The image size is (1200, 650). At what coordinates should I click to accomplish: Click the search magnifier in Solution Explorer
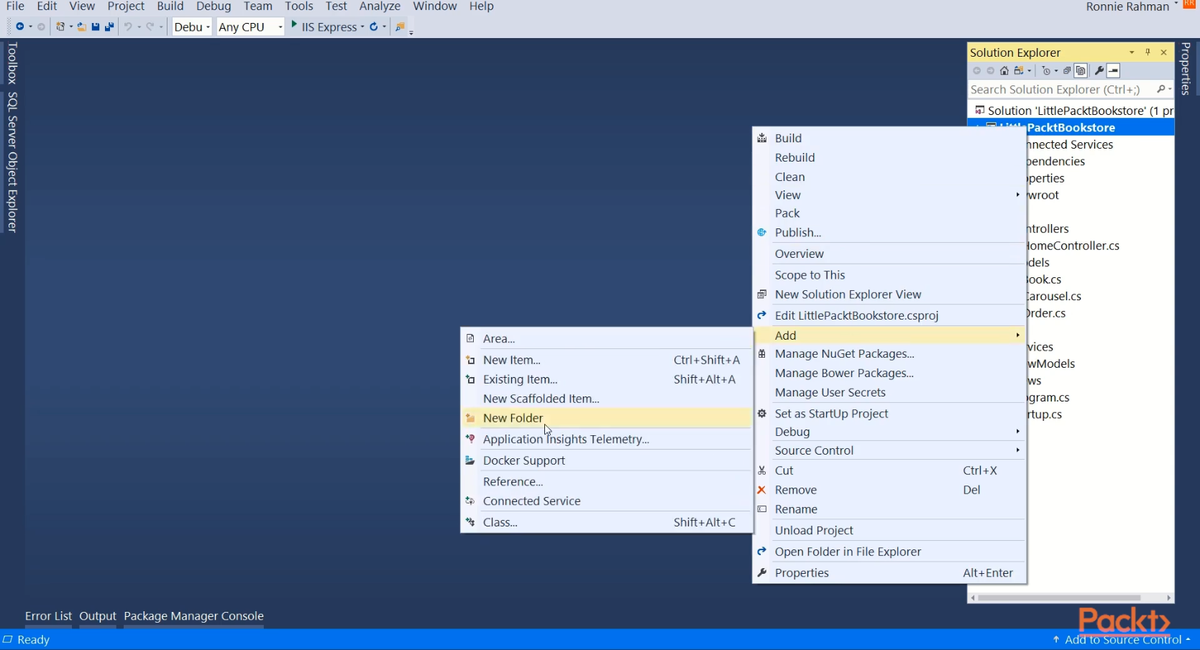[x=1161, y=89]
